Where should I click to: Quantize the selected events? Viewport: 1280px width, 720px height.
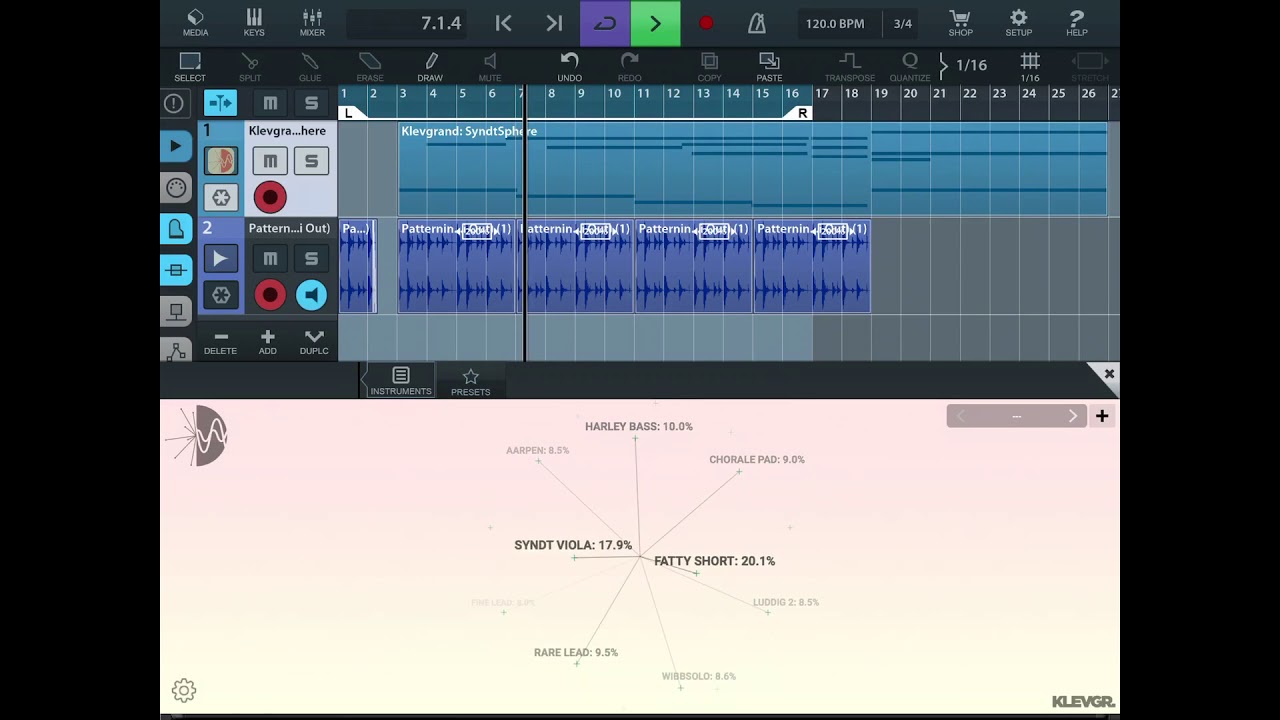(910, 67)
